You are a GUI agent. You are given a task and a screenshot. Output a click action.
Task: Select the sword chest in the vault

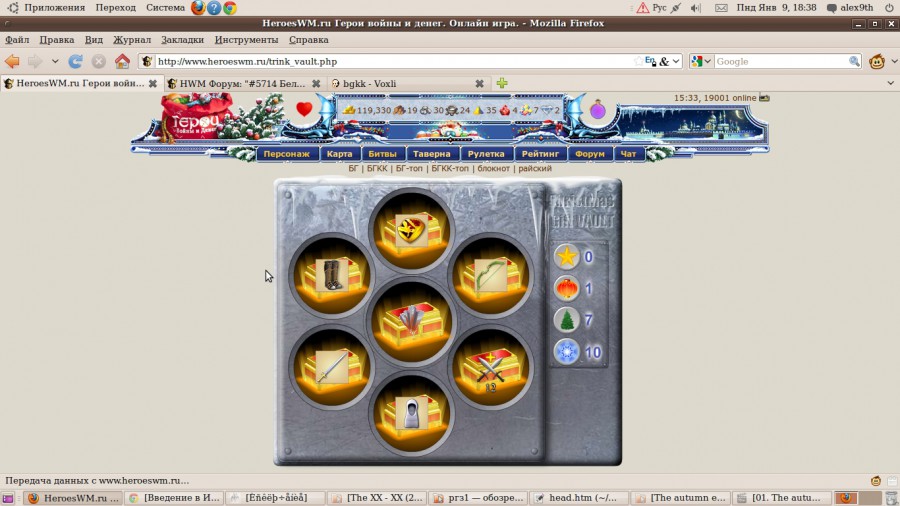click(331, 367)
